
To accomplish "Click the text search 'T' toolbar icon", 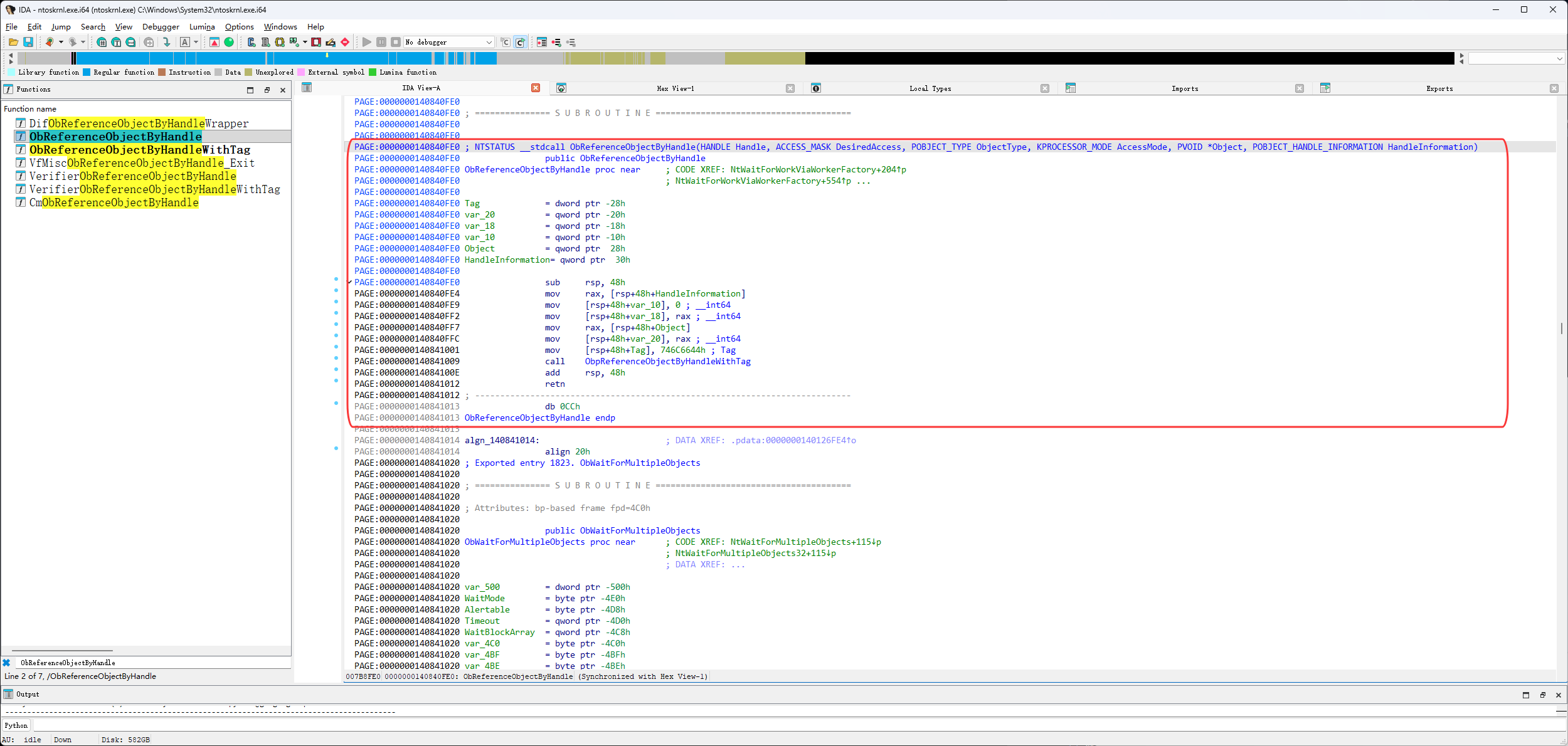I will point(116,42).
